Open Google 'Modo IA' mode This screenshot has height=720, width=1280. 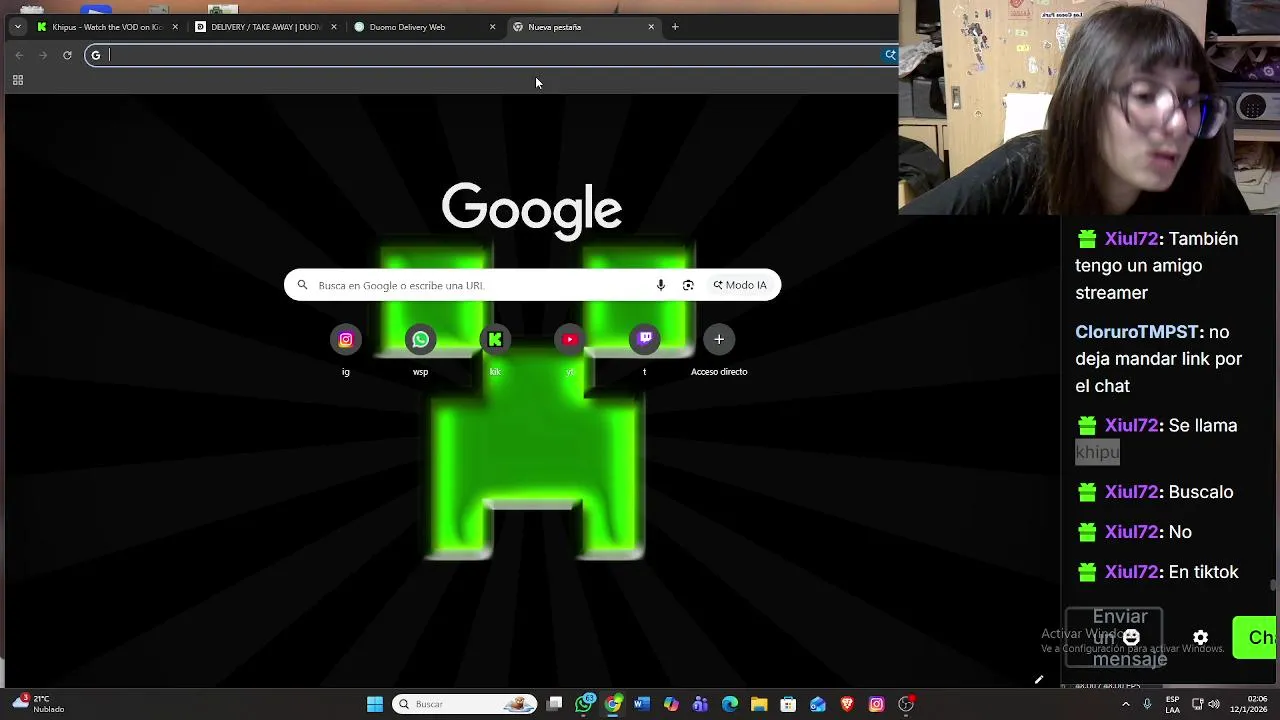[x=740, y=285]
